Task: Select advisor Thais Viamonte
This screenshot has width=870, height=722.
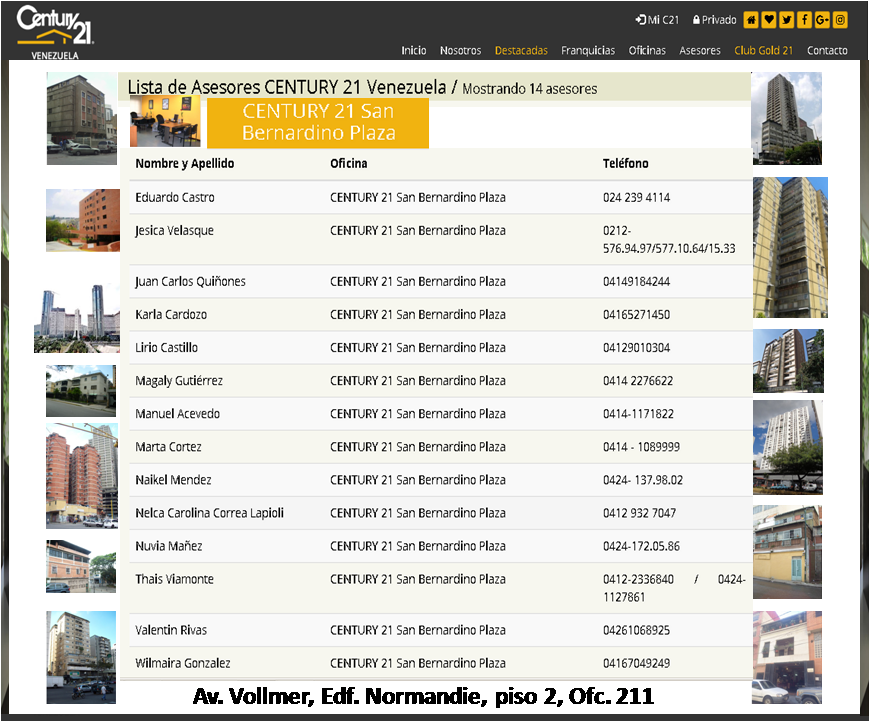Action: [x=174, y=579]
